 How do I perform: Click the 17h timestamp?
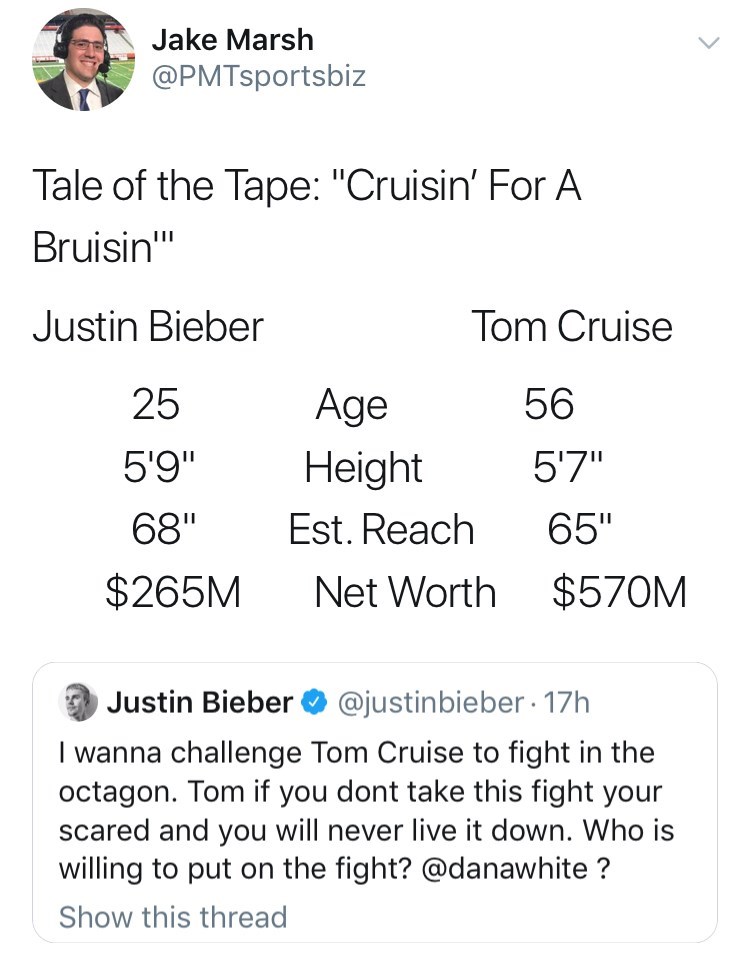click(x=570, y=703)
